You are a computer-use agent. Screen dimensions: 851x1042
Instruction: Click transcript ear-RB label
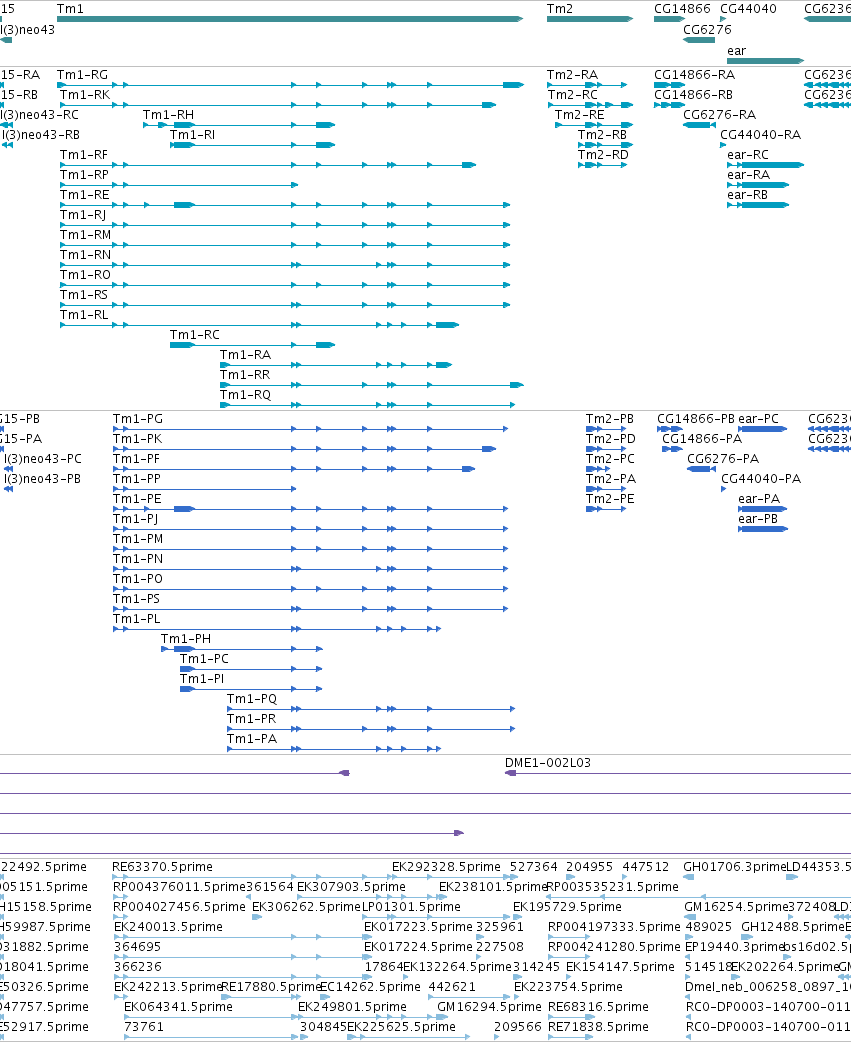747,195
